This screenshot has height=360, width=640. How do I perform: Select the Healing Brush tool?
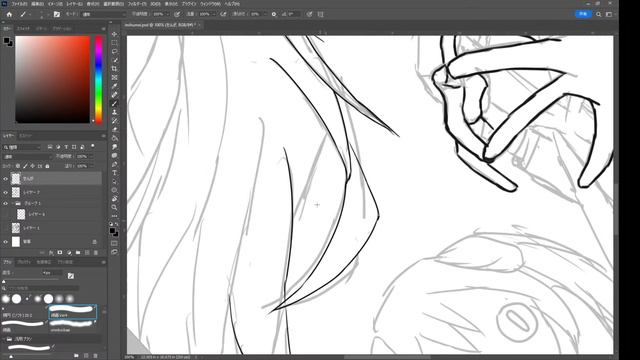click(114, 95)
